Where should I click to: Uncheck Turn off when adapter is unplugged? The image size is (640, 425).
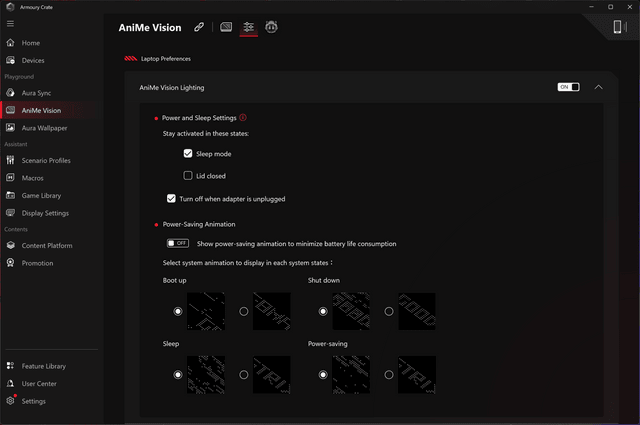pyautogui.click(x=171, y=198)
